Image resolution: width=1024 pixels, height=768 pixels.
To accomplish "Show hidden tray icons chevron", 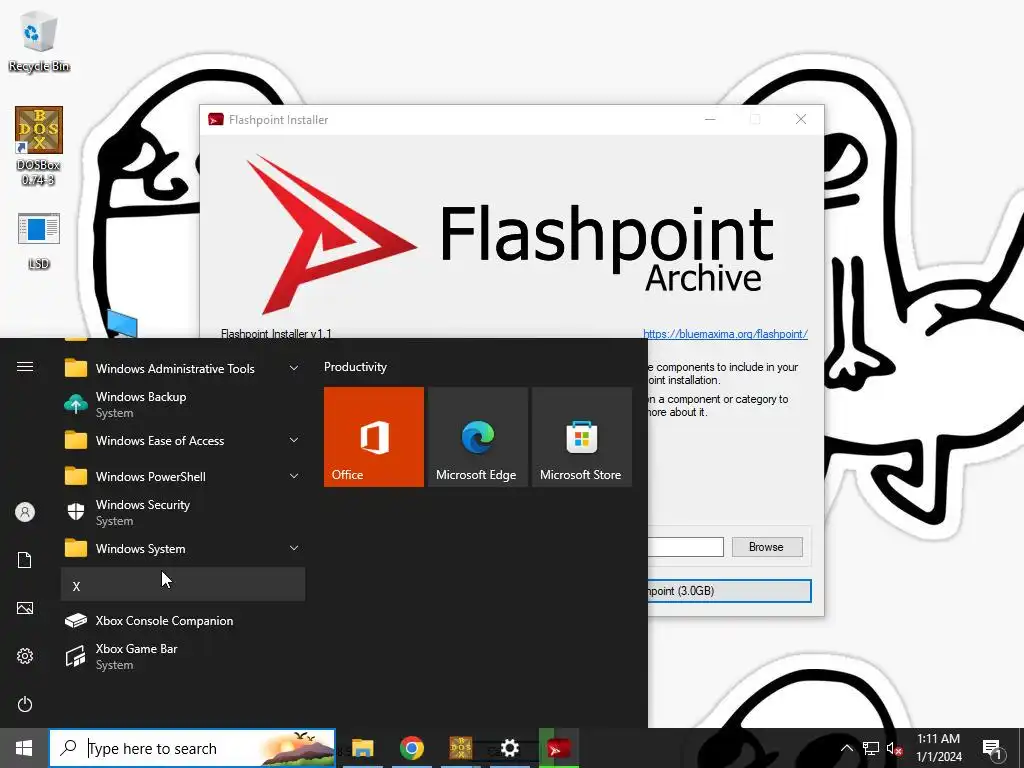I will click(846, 748).
